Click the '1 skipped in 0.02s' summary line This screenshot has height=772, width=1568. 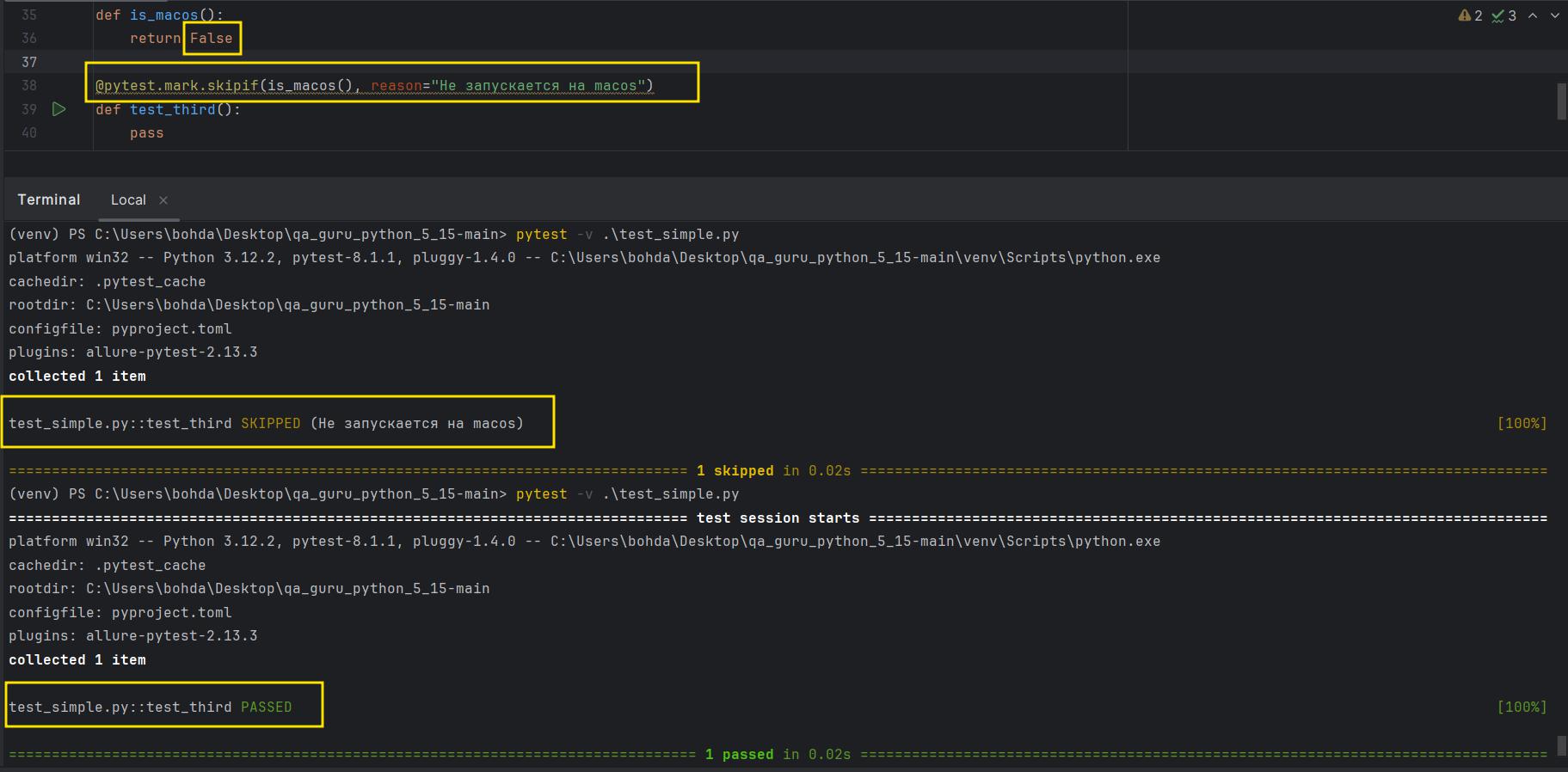coord(778,470)
